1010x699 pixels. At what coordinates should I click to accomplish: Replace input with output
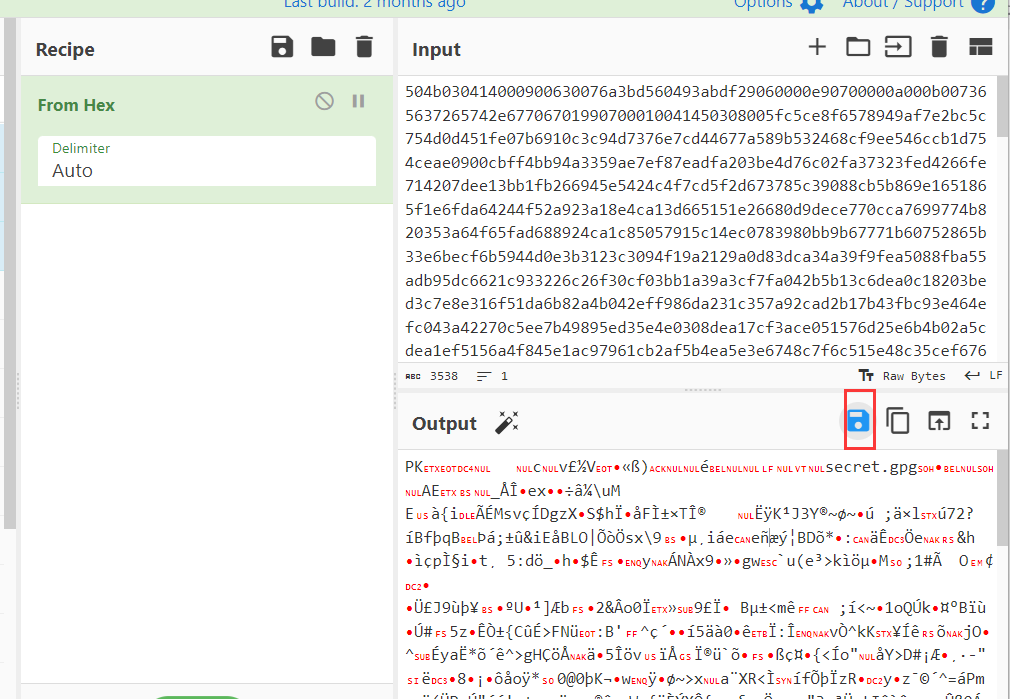(939, 421)
